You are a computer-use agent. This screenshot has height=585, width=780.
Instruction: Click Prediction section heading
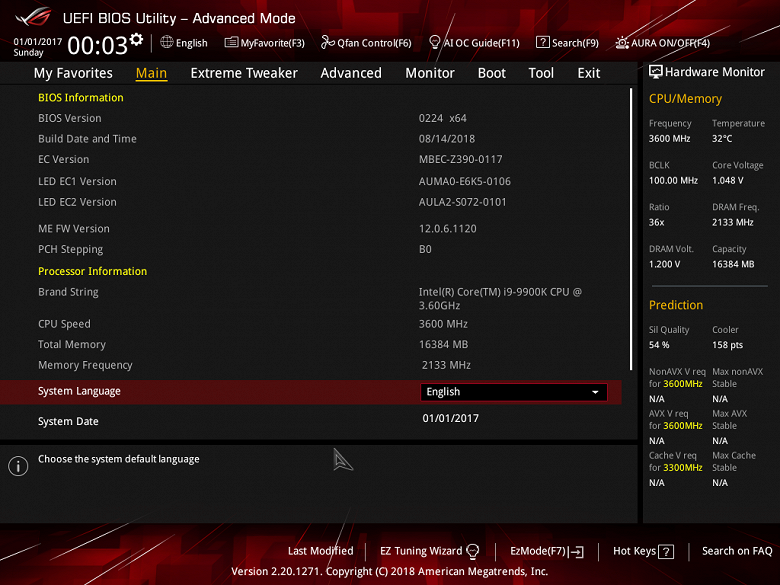coord(676,305)
